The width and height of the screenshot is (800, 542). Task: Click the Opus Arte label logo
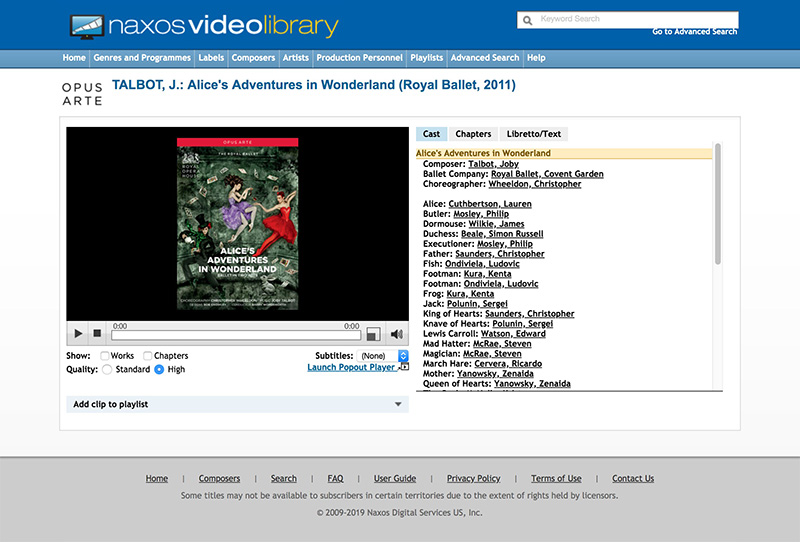(82, 93)
